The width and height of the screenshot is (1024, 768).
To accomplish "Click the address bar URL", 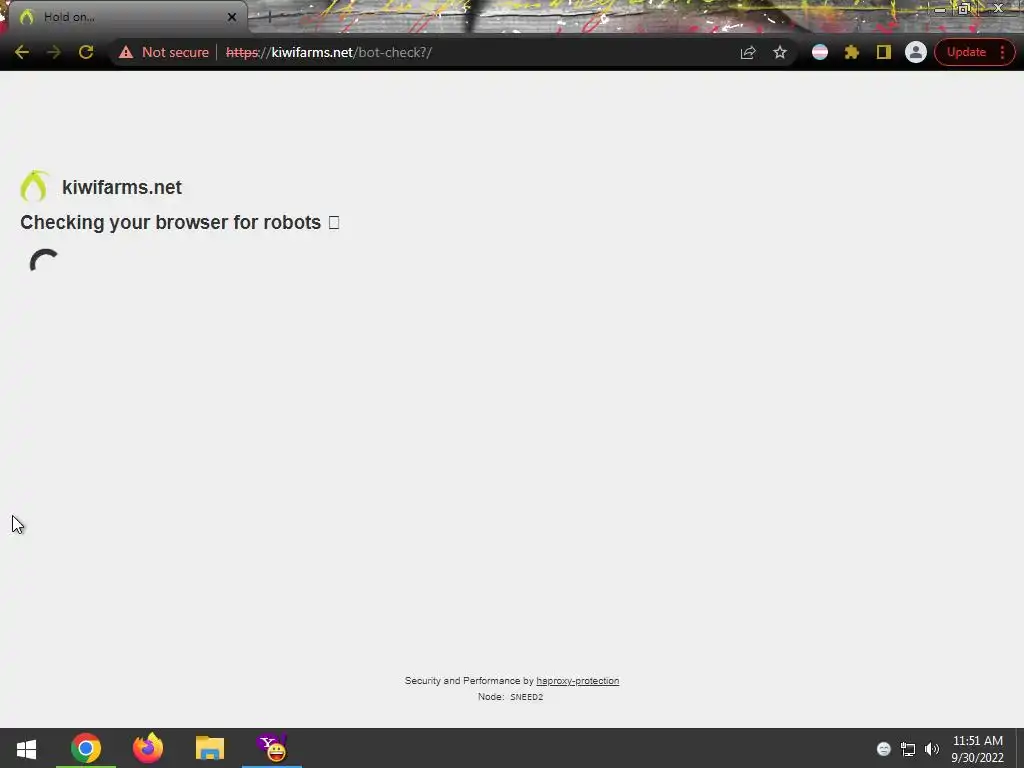I will point(328,52).
